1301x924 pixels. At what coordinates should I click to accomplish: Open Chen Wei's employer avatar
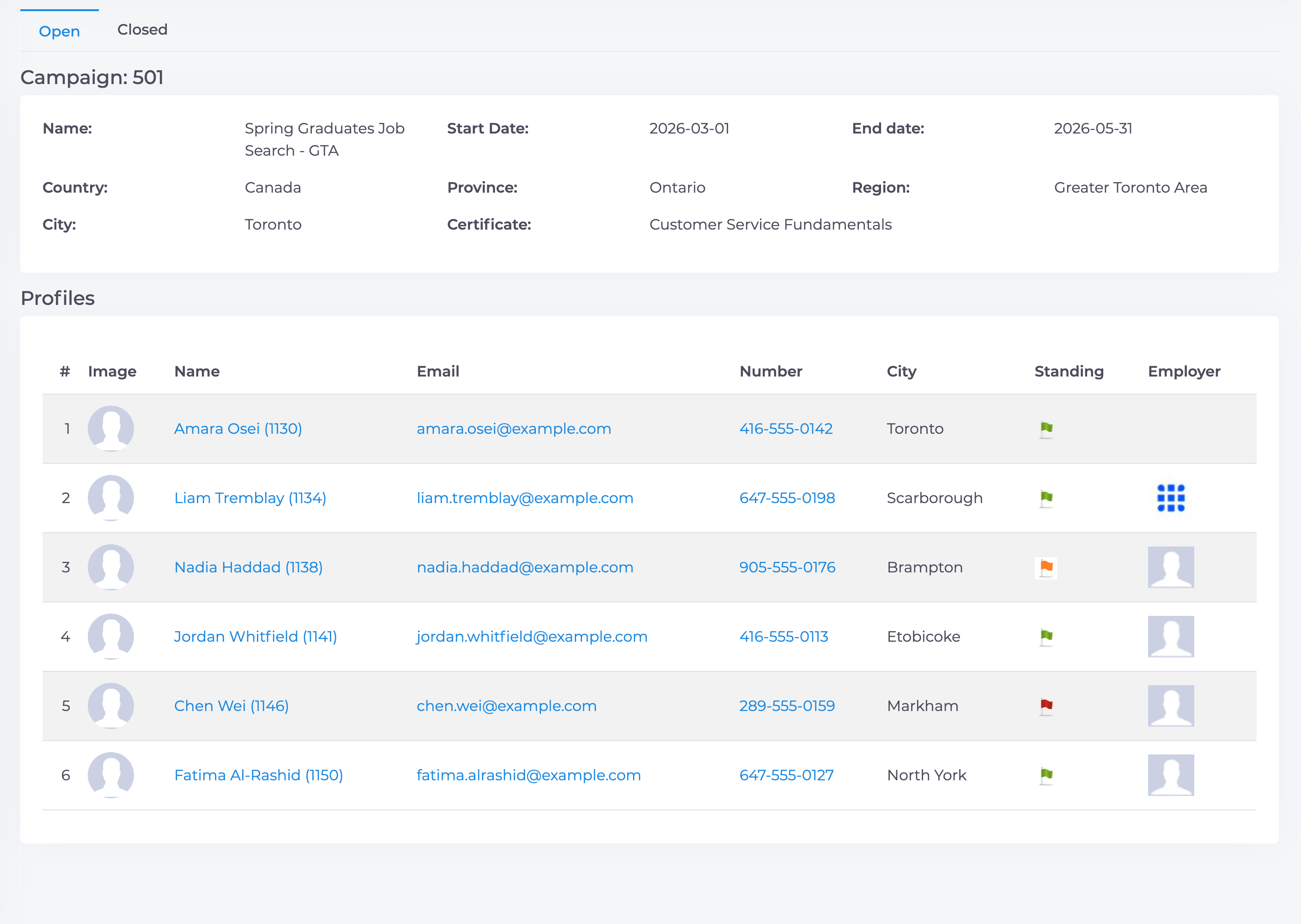pos(1171,706)
